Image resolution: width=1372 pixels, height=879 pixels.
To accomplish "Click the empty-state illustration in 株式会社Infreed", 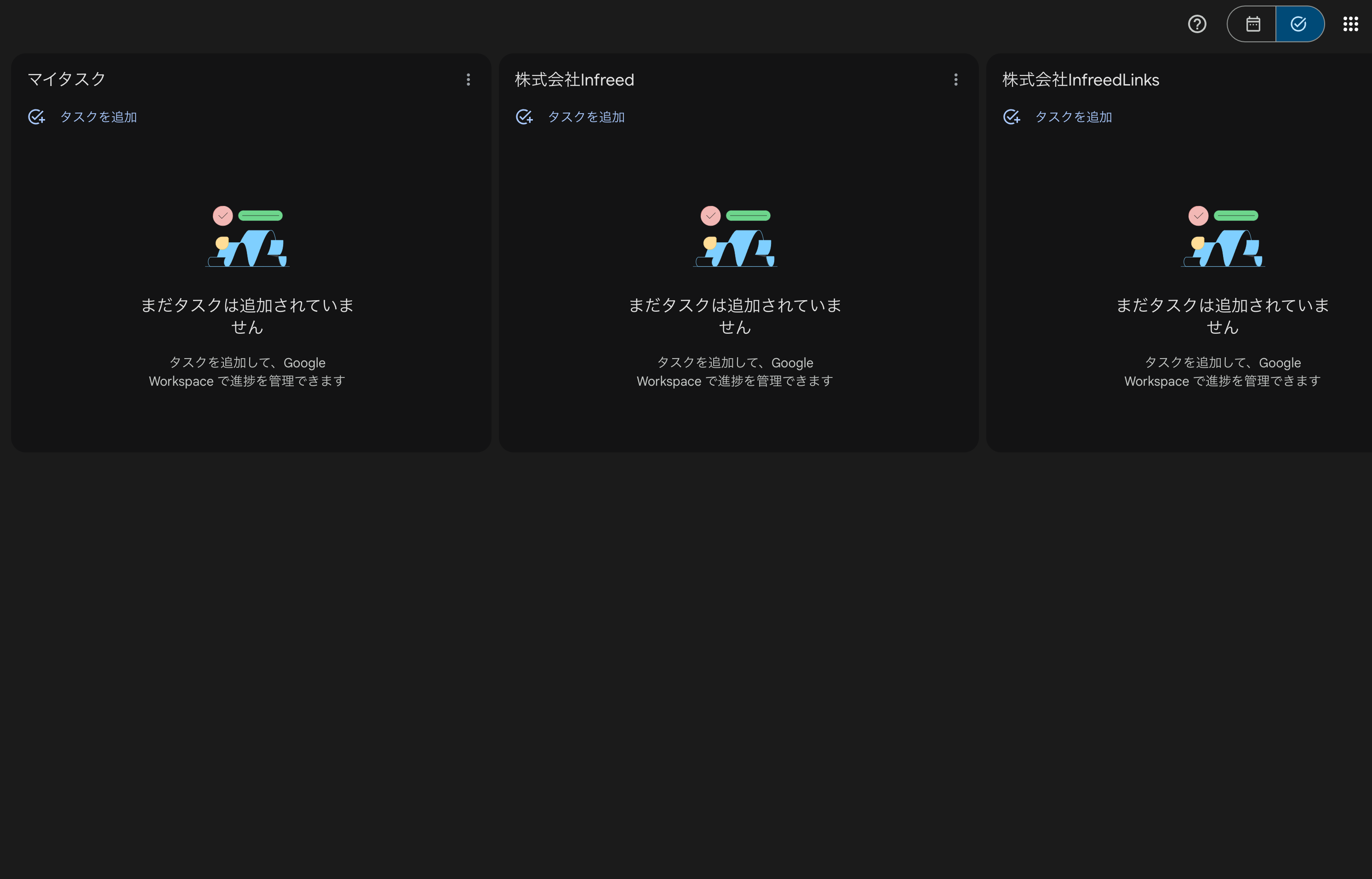I will 735,236.
